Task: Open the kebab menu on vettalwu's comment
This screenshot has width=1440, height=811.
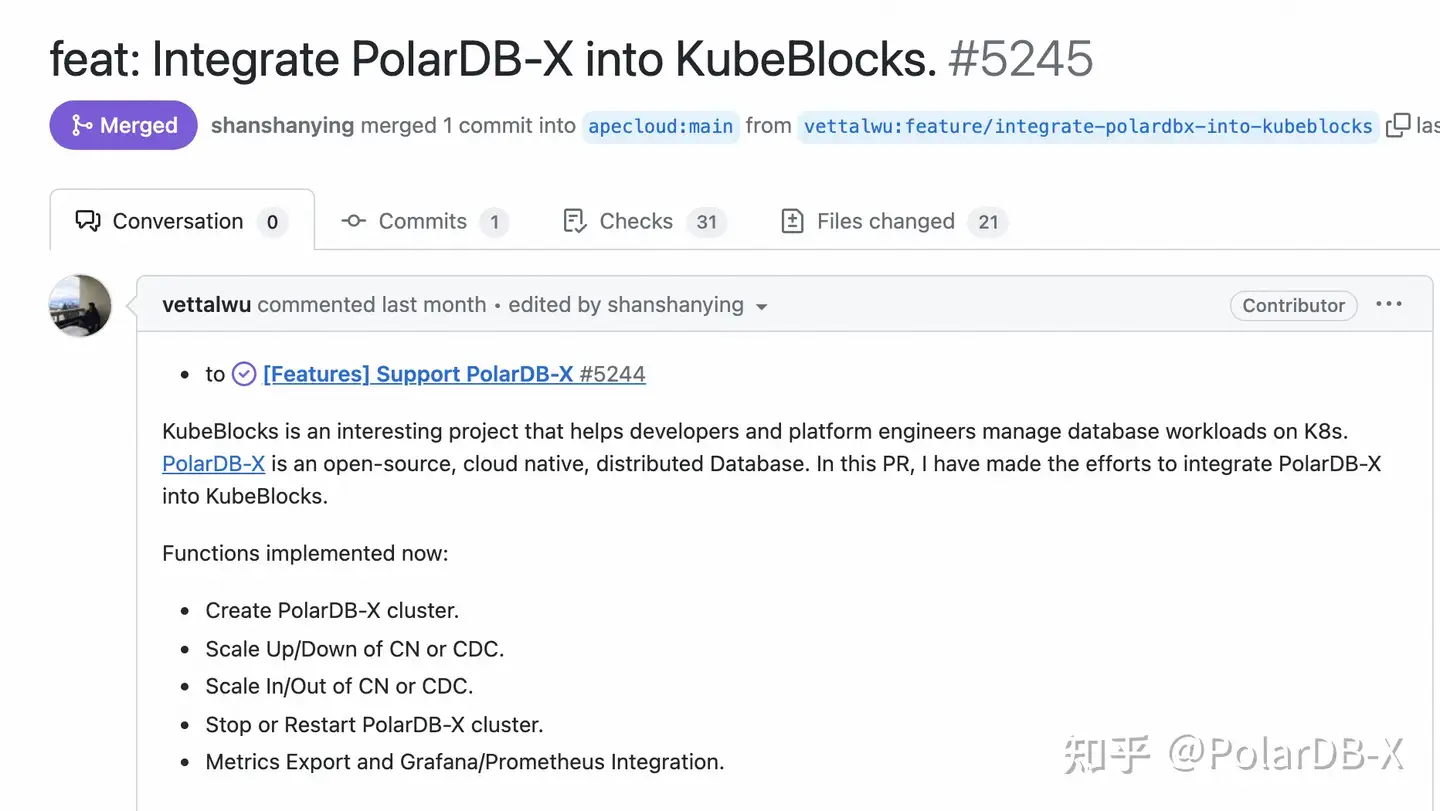Action: tap(1389, 305)
